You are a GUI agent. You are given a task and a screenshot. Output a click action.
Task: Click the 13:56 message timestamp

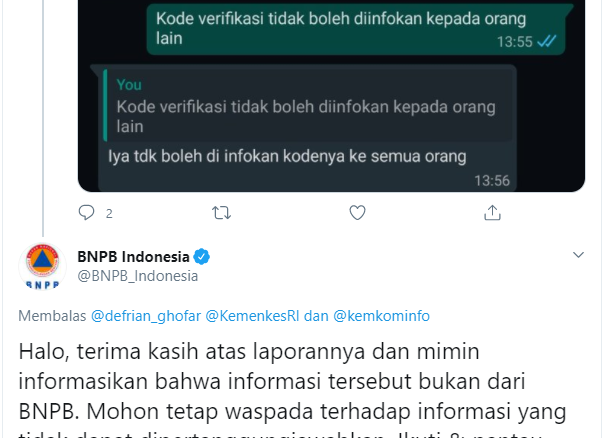[492, 181]
